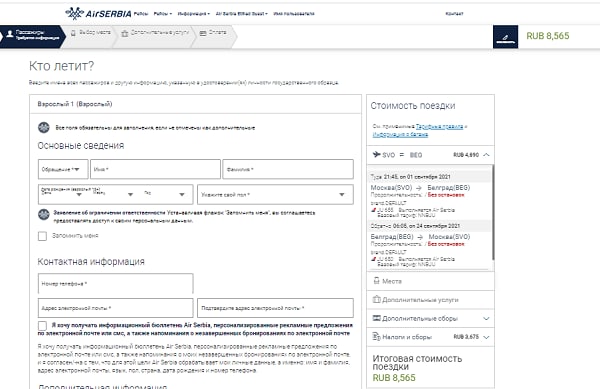Click the Air Serbia logo

click(x=98, y=13)
